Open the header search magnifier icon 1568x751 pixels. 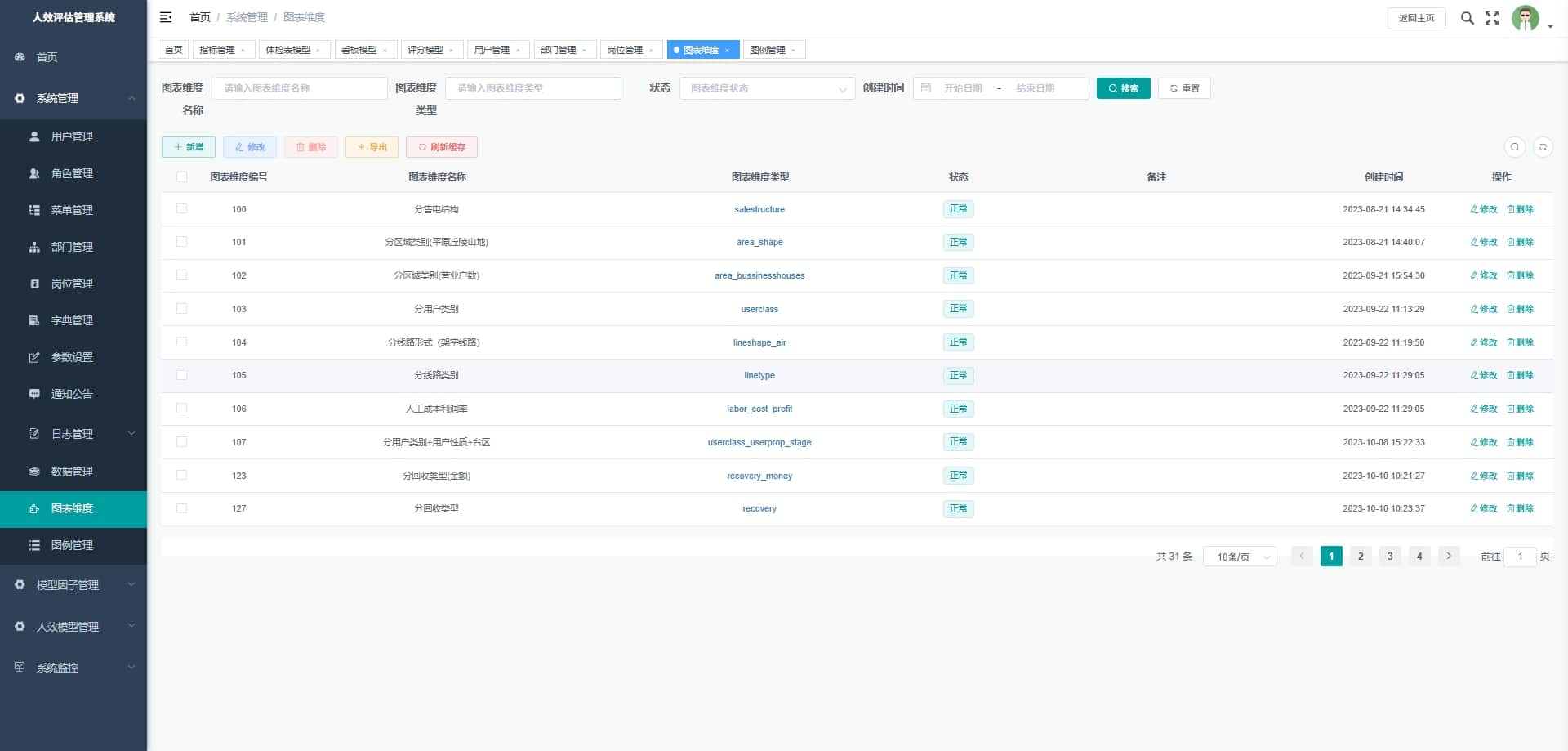tap(1468, 18)
